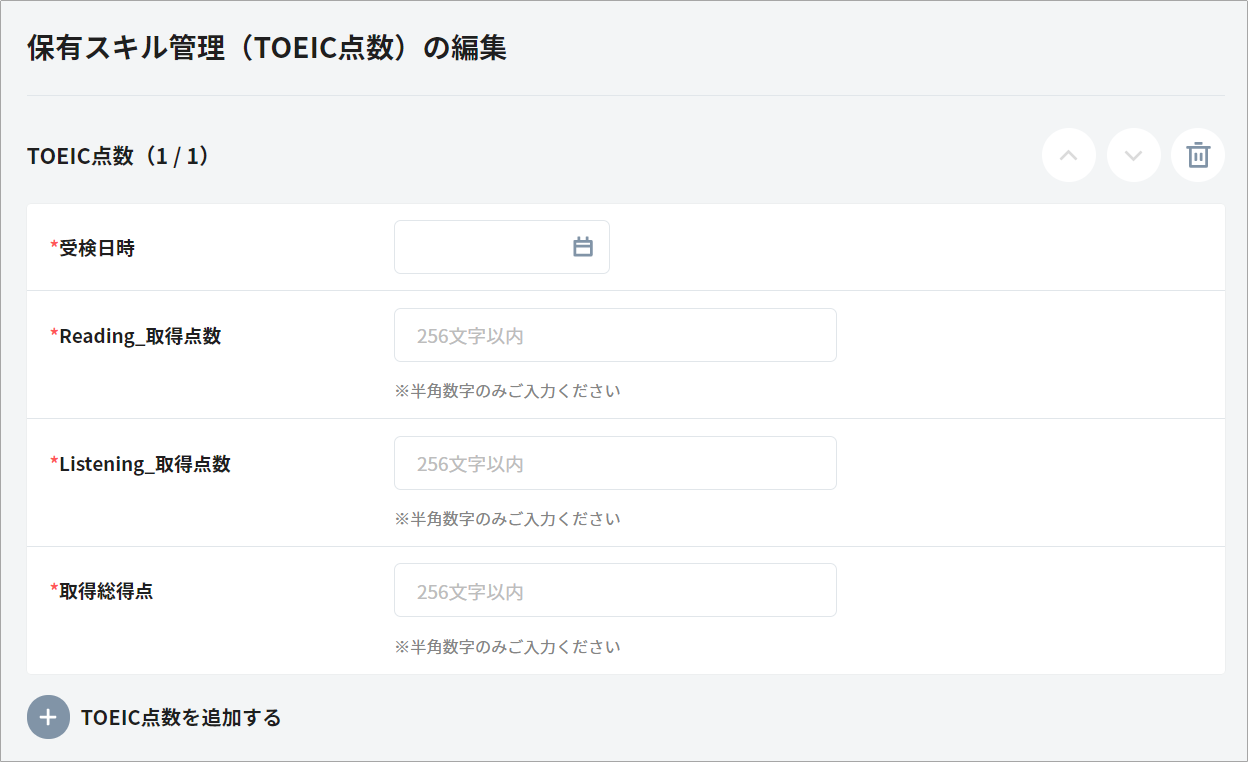
Task: Move the TOEIC entry down with the chevron
Action: click(1133, 155)
